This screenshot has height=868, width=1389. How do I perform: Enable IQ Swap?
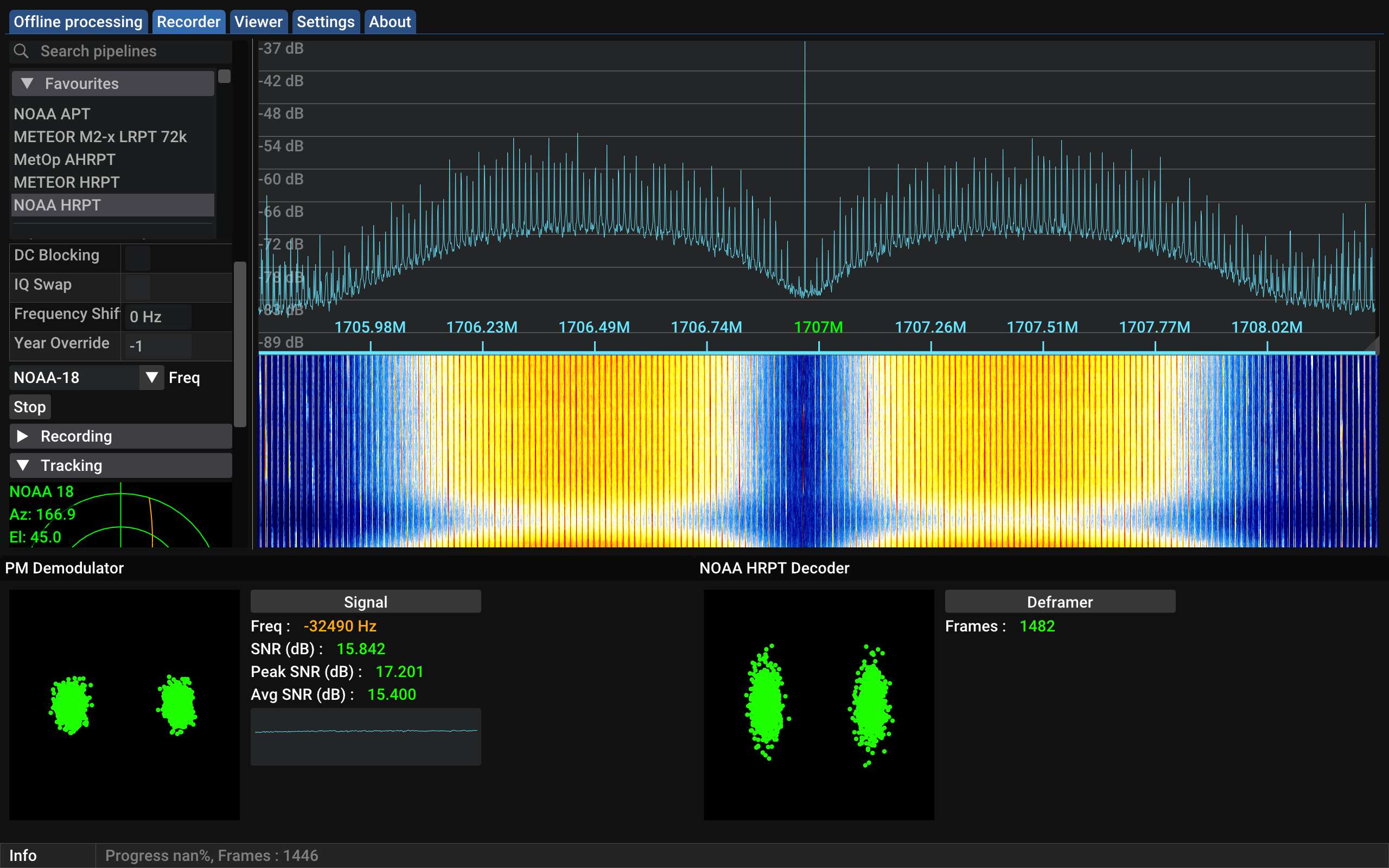(136, 286)
